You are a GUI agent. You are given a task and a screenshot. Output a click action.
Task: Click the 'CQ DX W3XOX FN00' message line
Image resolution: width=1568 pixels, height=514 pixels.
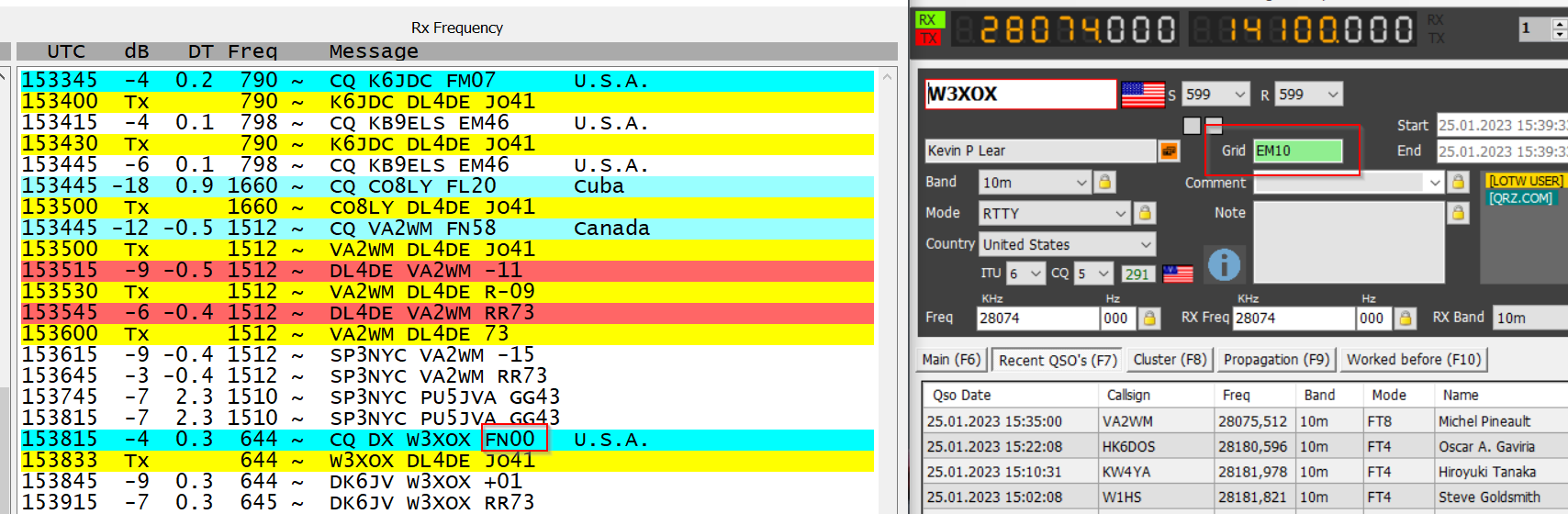click(x=447, y=440)
